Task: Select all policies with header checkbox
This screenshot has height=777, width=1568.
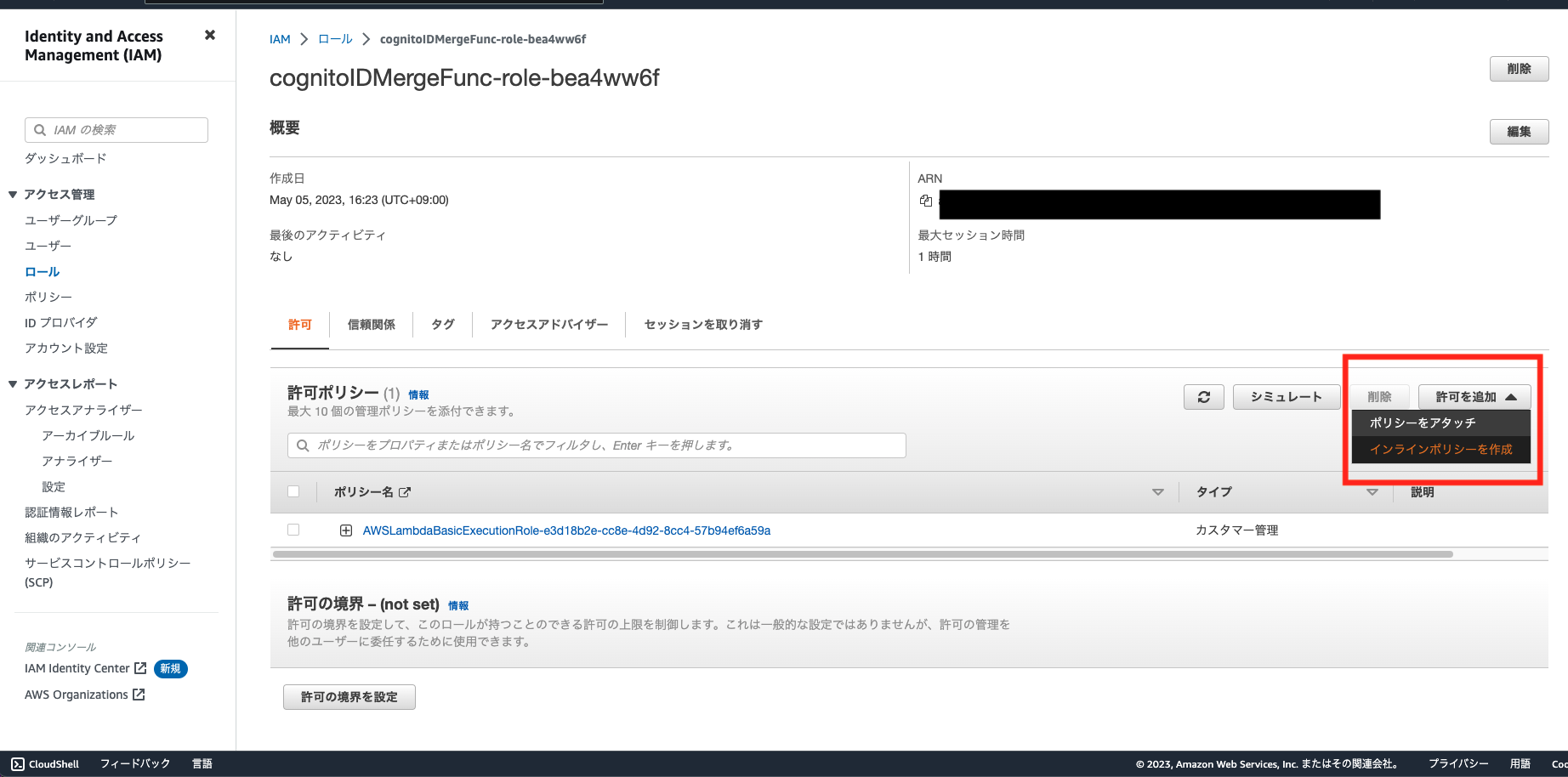Action: click(x=293, y=491)
